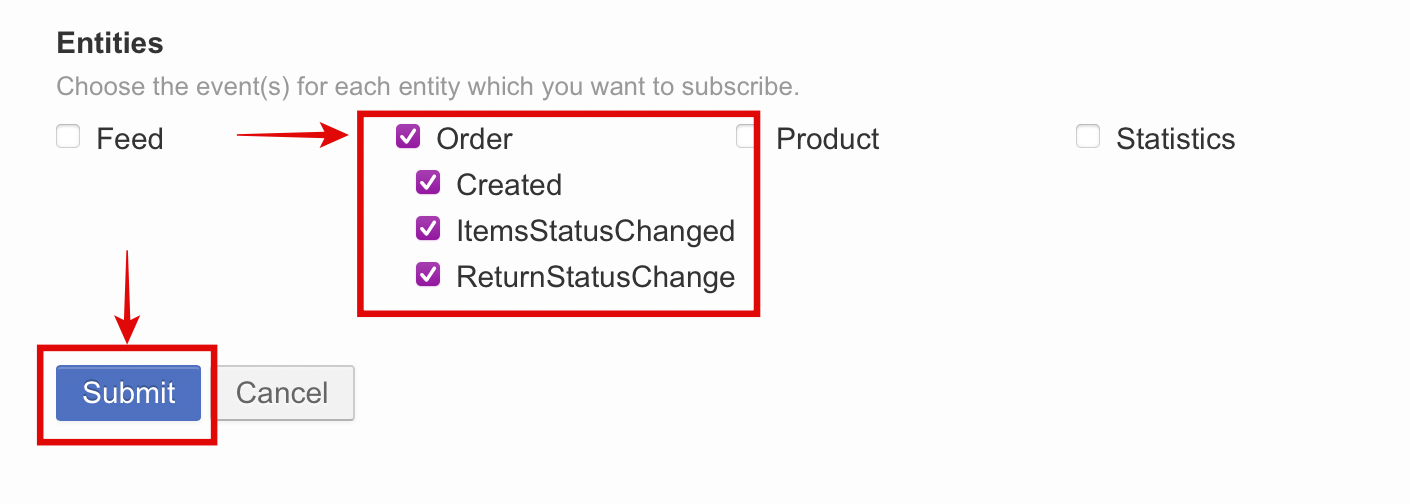Click the Cancel button

[x=282, y=393]
